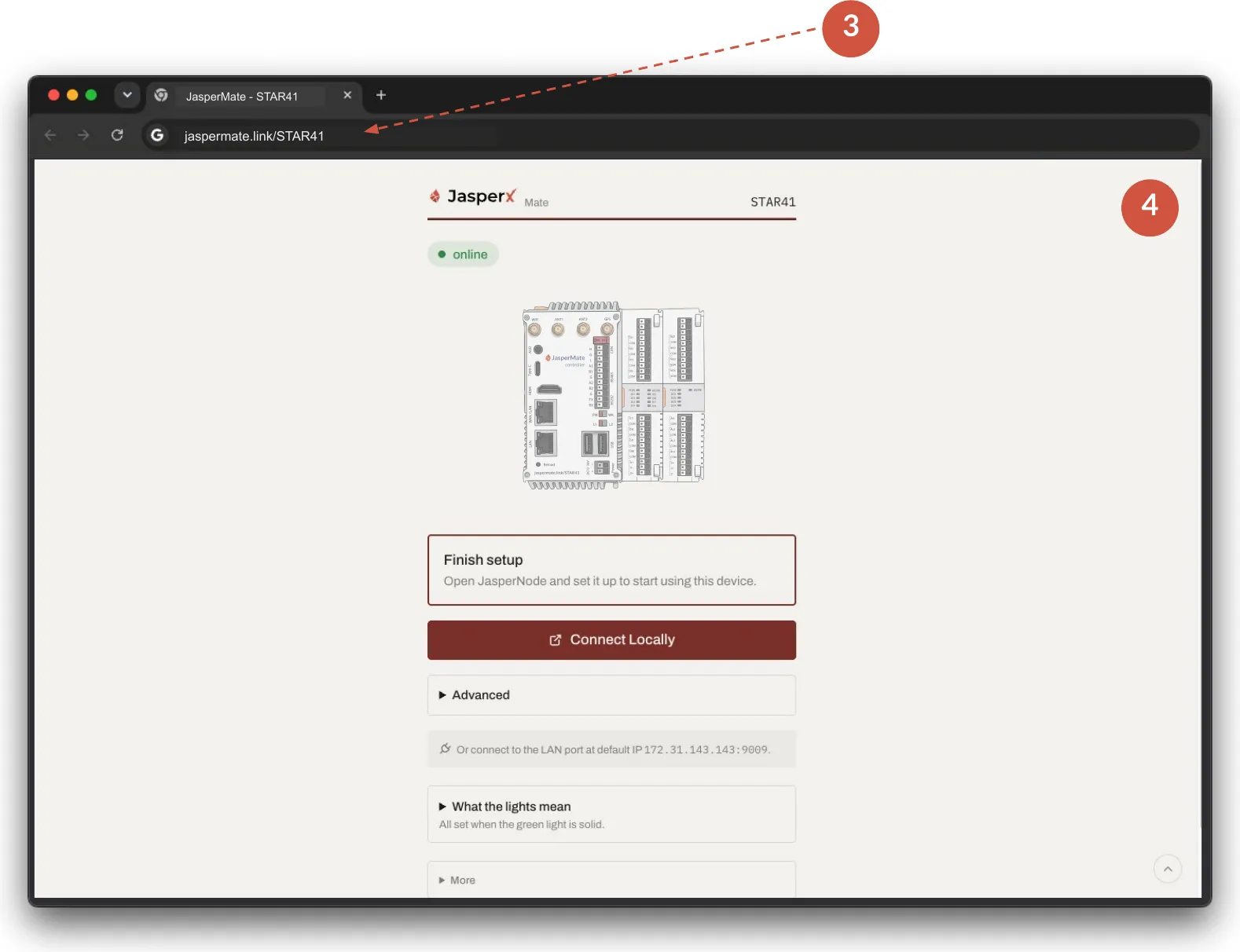This screenshot has height=952, width=1240.
Task: Click 'All set when the green light is solid' text
Action: (x=522, y=825)
